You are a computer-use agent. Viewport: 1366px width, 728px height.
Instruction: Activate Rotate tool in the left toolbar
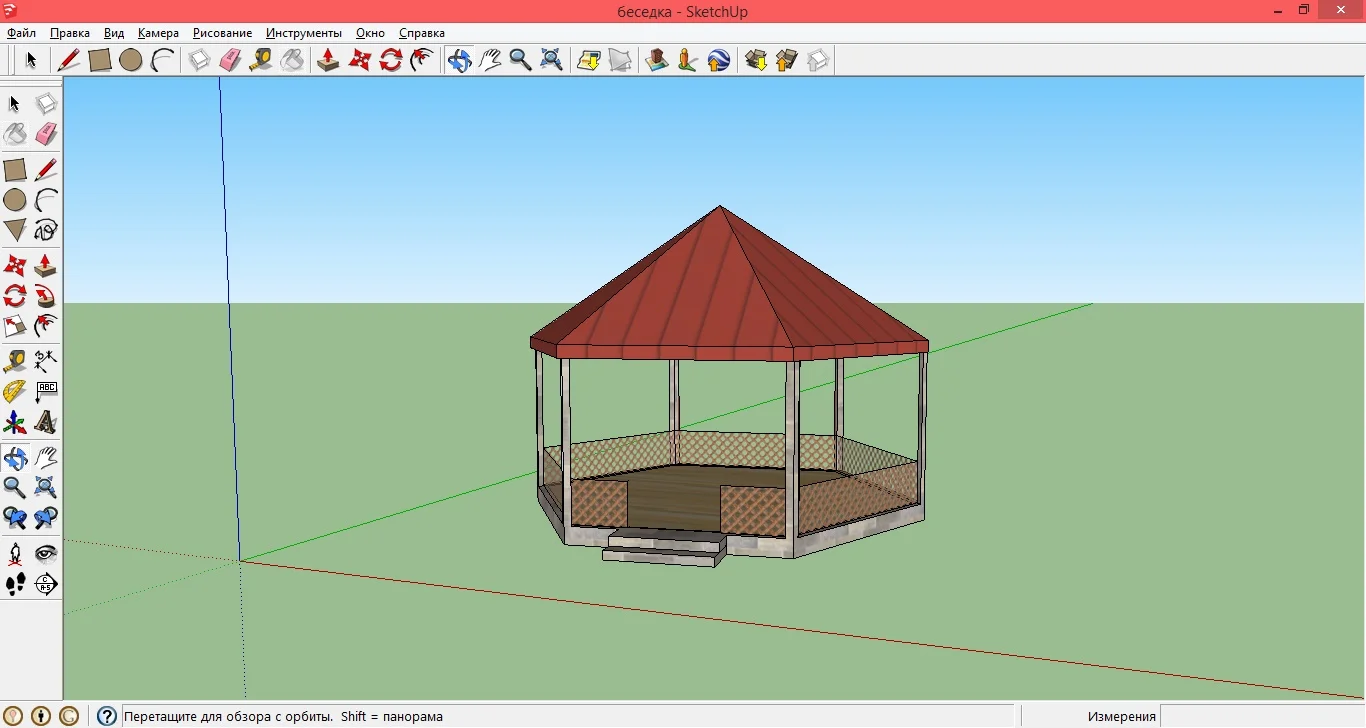[x=15, y=296]
